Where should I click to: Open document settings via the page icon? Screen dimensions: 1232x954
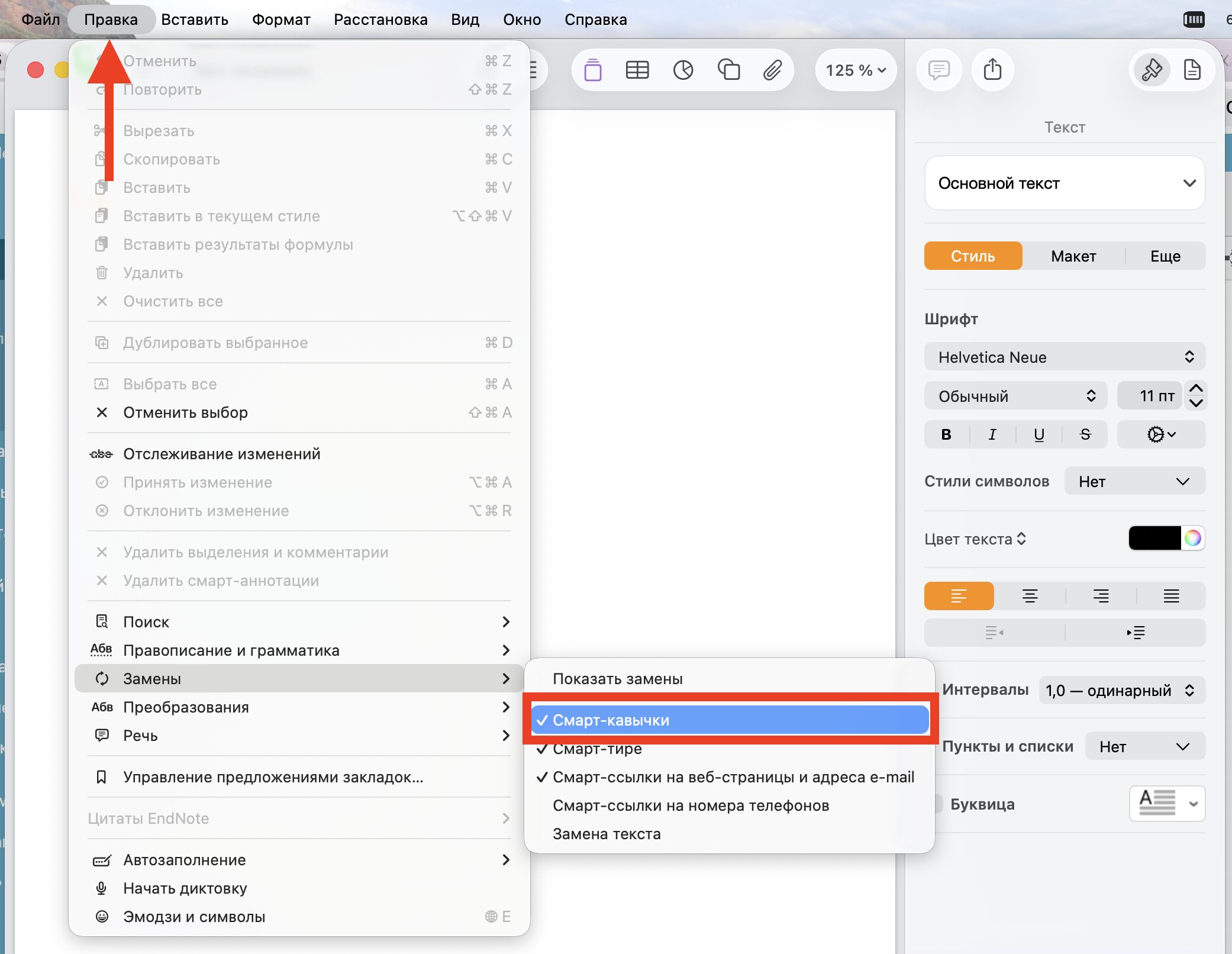pyautogui.click(x=1192, y=70)
